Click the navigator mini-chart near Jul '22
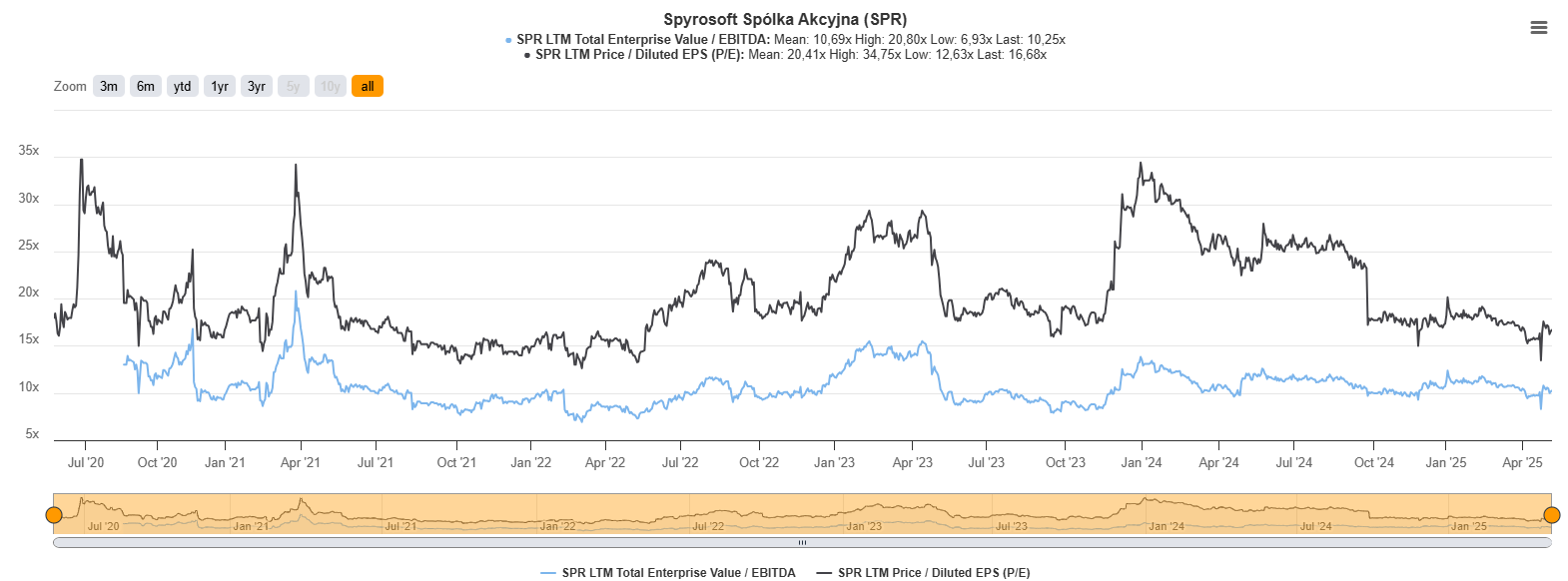This screenshot has width=1568, height=581. pos(708,526)
